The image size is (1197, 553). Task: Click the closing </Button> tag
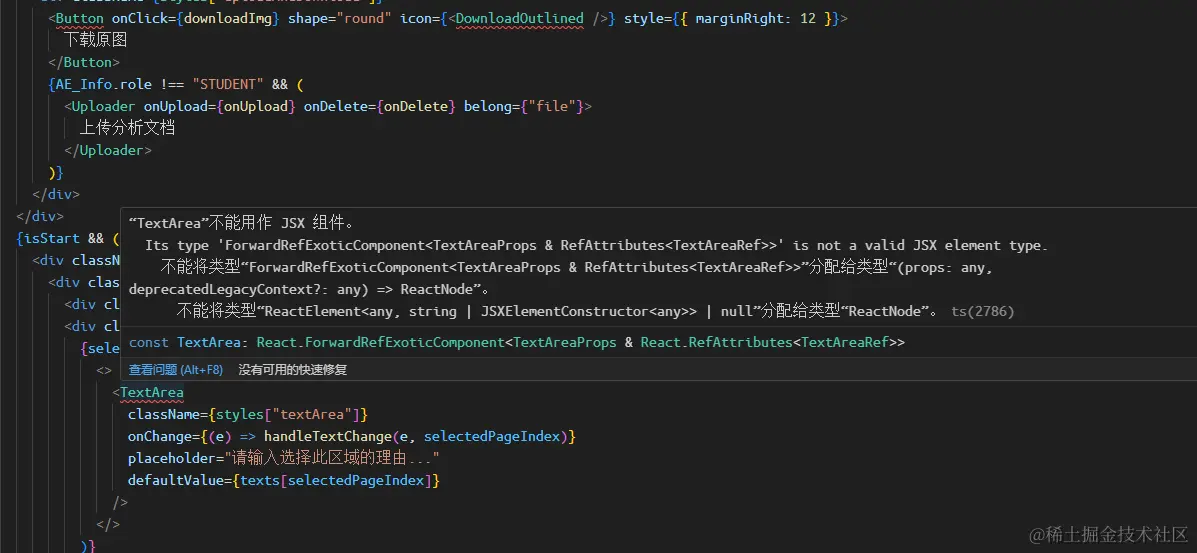click(84, 62)
